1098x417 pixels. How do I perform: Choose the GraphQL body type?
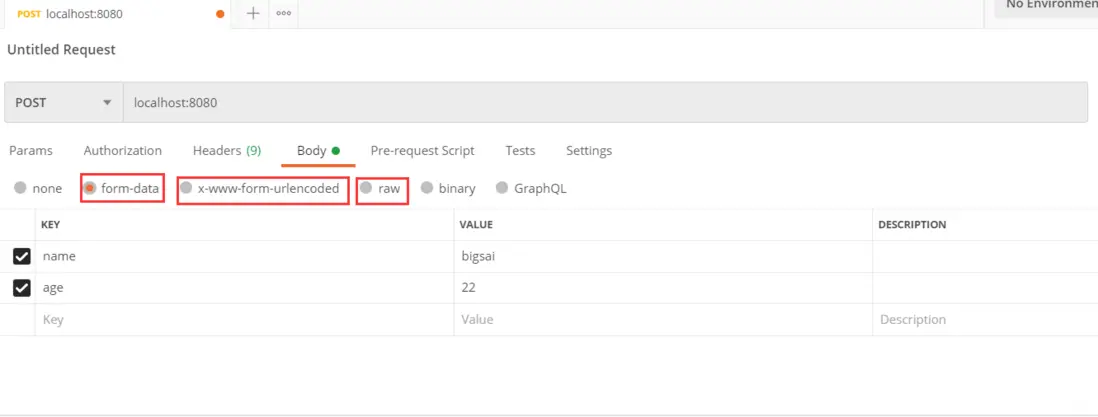coord(503,188)
